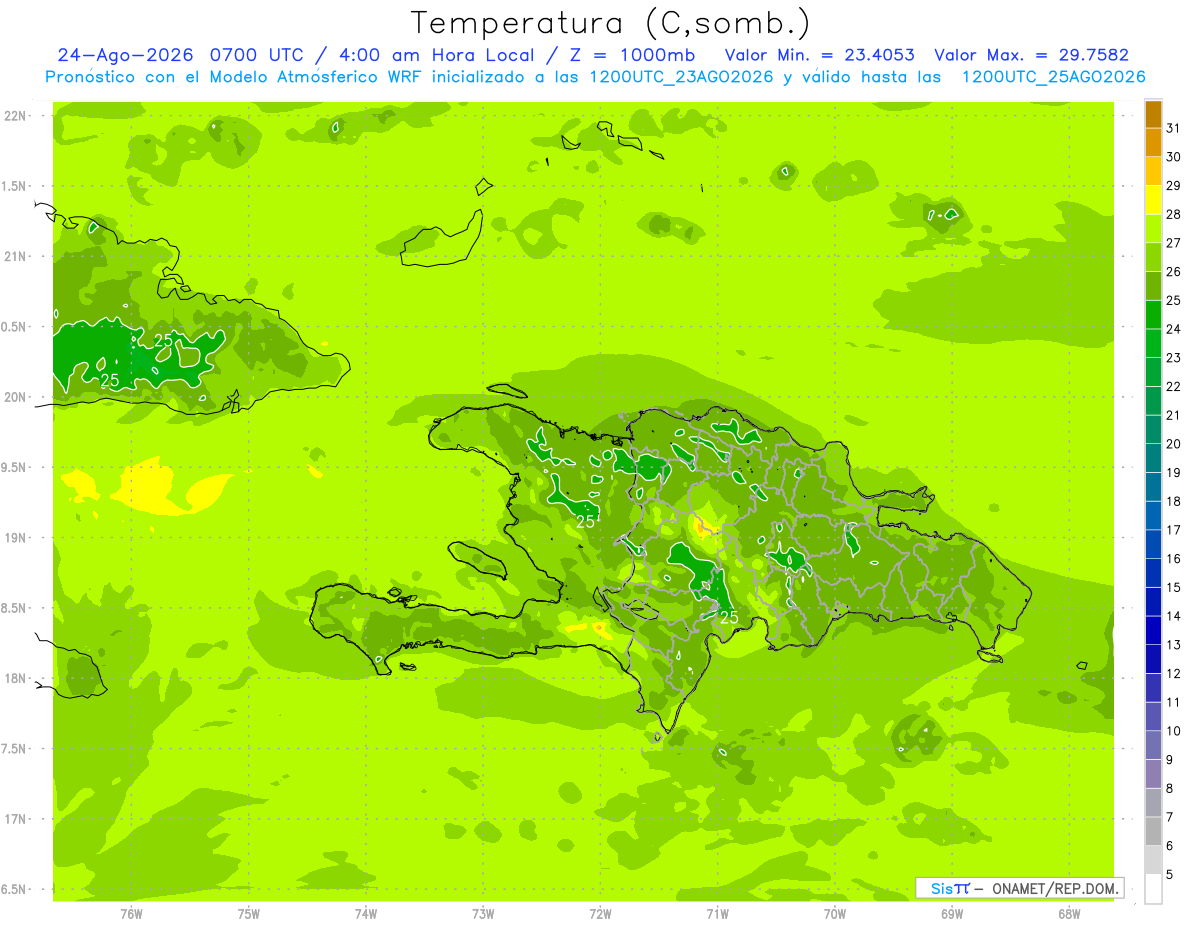Click colorbar label '15'

(x=1174, y=588)
